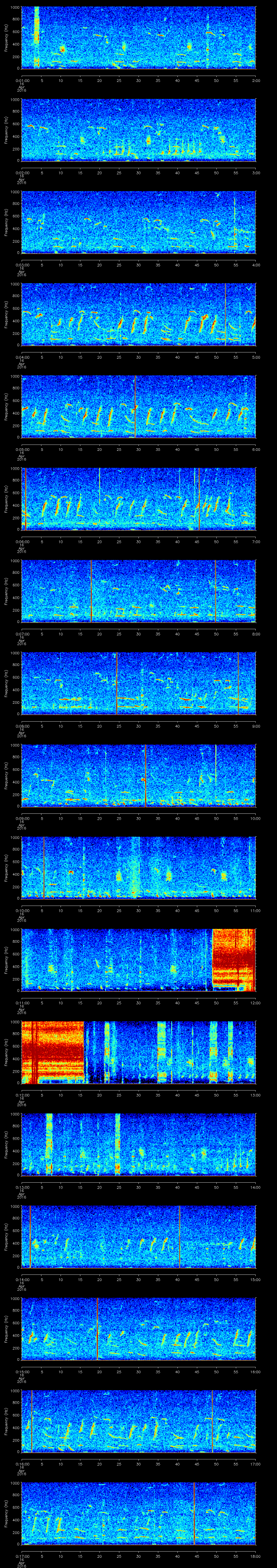Click the red vertical spike in 0:05:00 panel

tap(135, 407)
